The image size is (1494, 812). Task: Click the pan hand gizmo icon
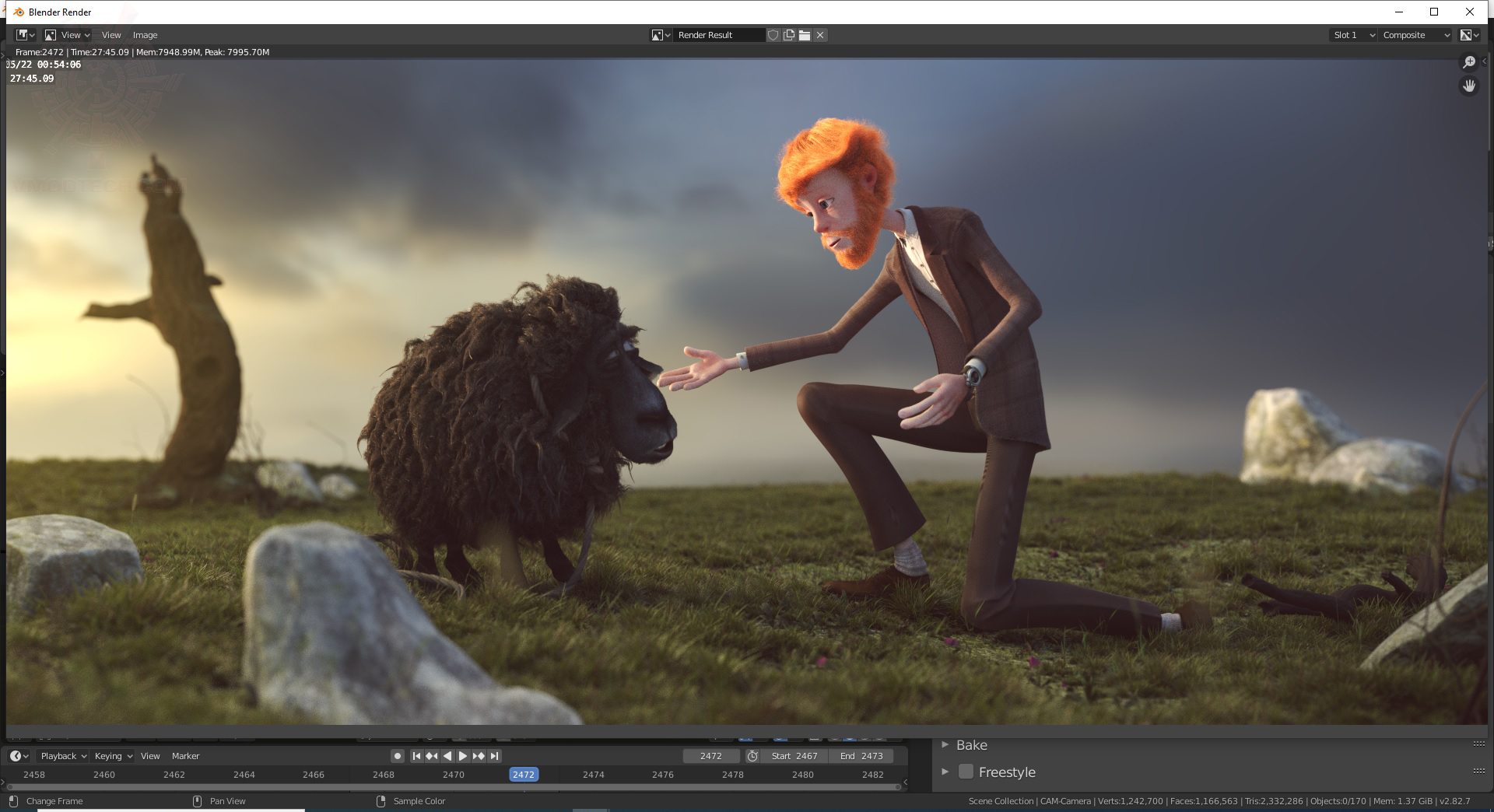[1469, 86]
